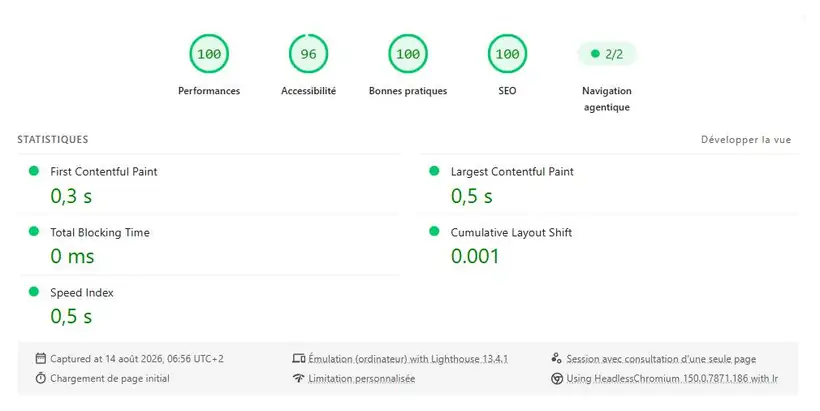This screenshot has width=820, height=411.
Task: Click the stopwatch icon beside Chargement de page initial
Action: pos(40,378)
